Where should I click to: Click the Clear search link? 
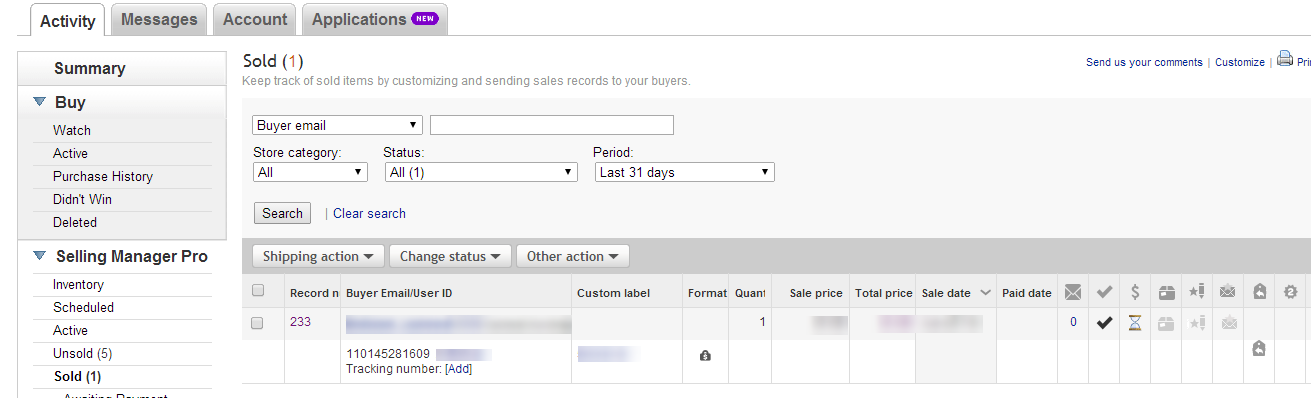click(x=369, y=213)
